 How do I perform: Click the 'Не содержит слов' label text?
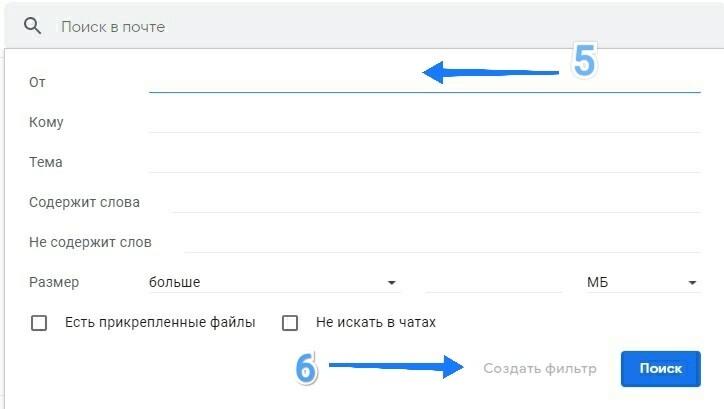click(90, 242)
